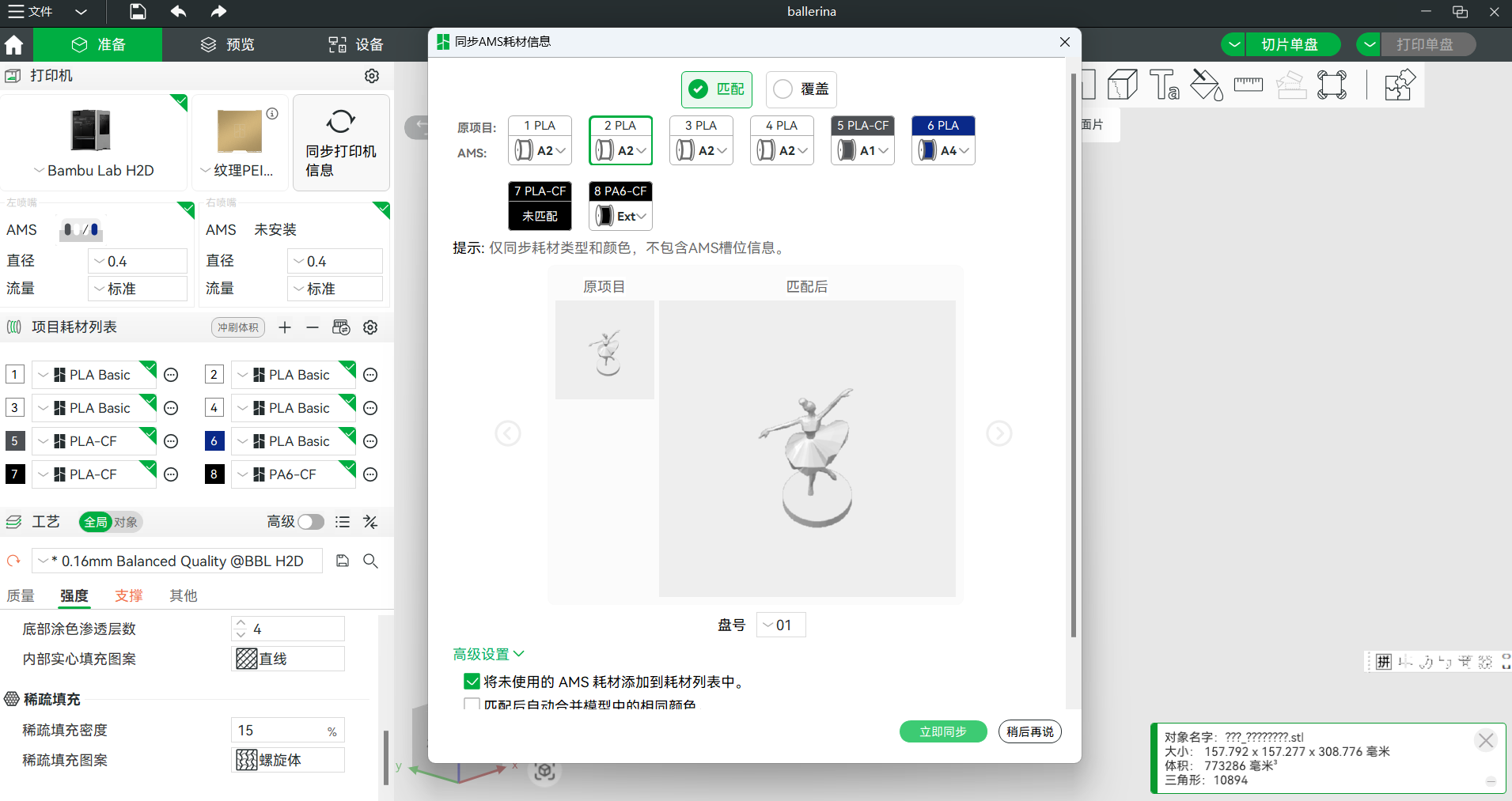
Task: Uncheck add unused AMS filaments option
Action: click(x=472, y=682)
